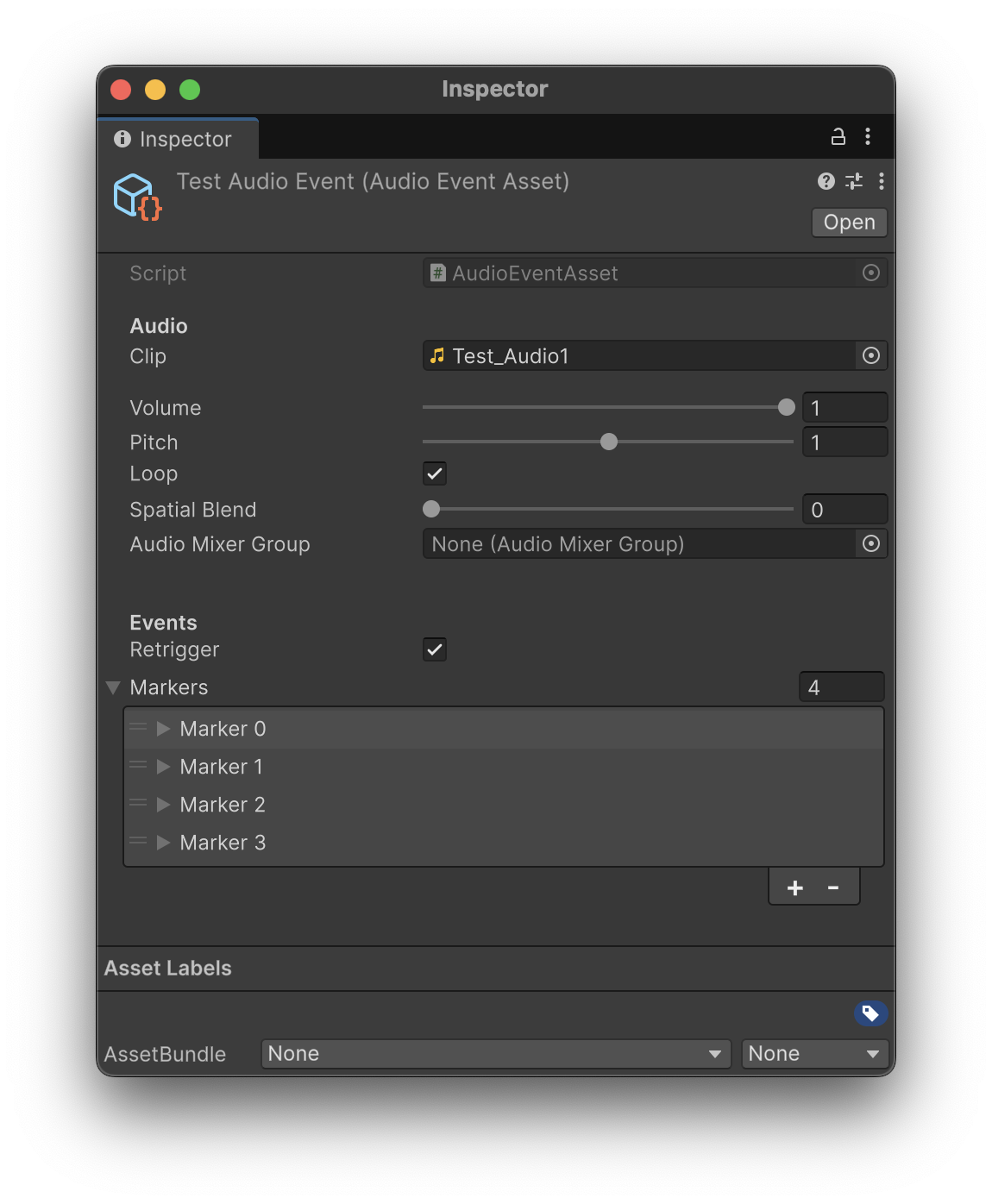Viewport: 992px width, 1204px height.
Task: Click the Events section header
Action: click(x=163, y=623)
